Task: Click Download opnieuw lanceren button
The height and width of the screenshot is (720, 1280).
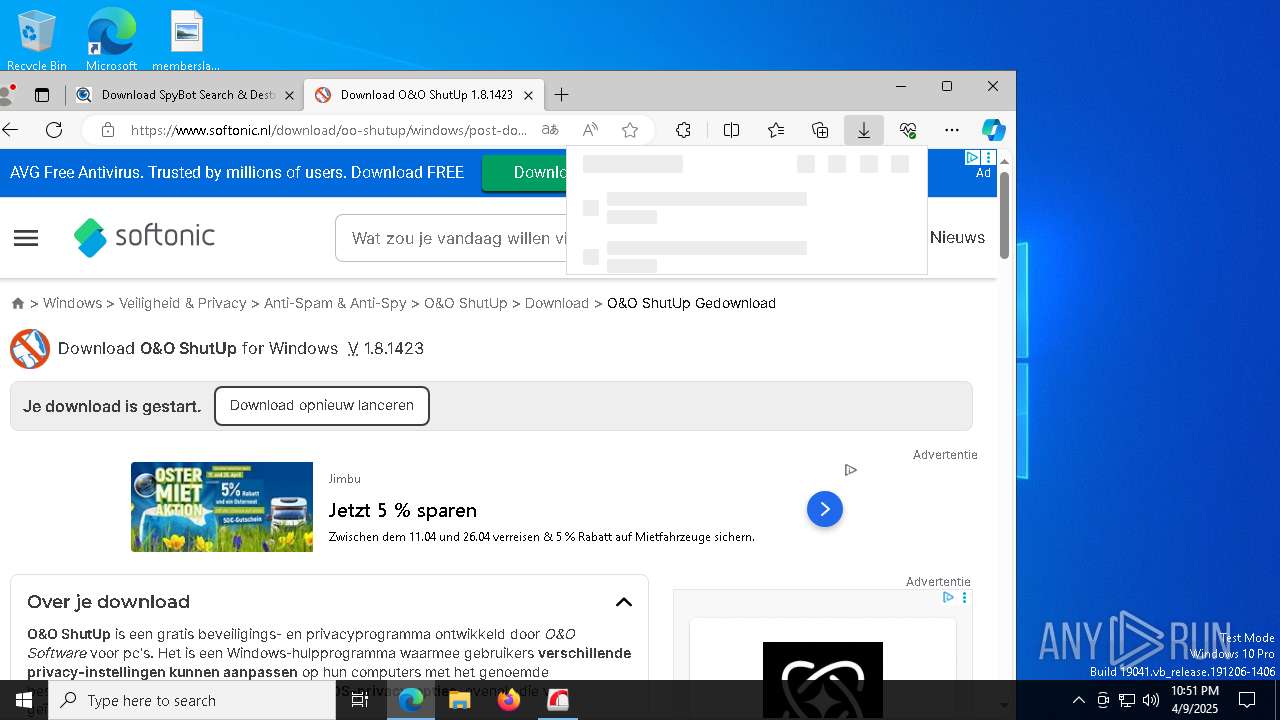Action: pos(322,406)
